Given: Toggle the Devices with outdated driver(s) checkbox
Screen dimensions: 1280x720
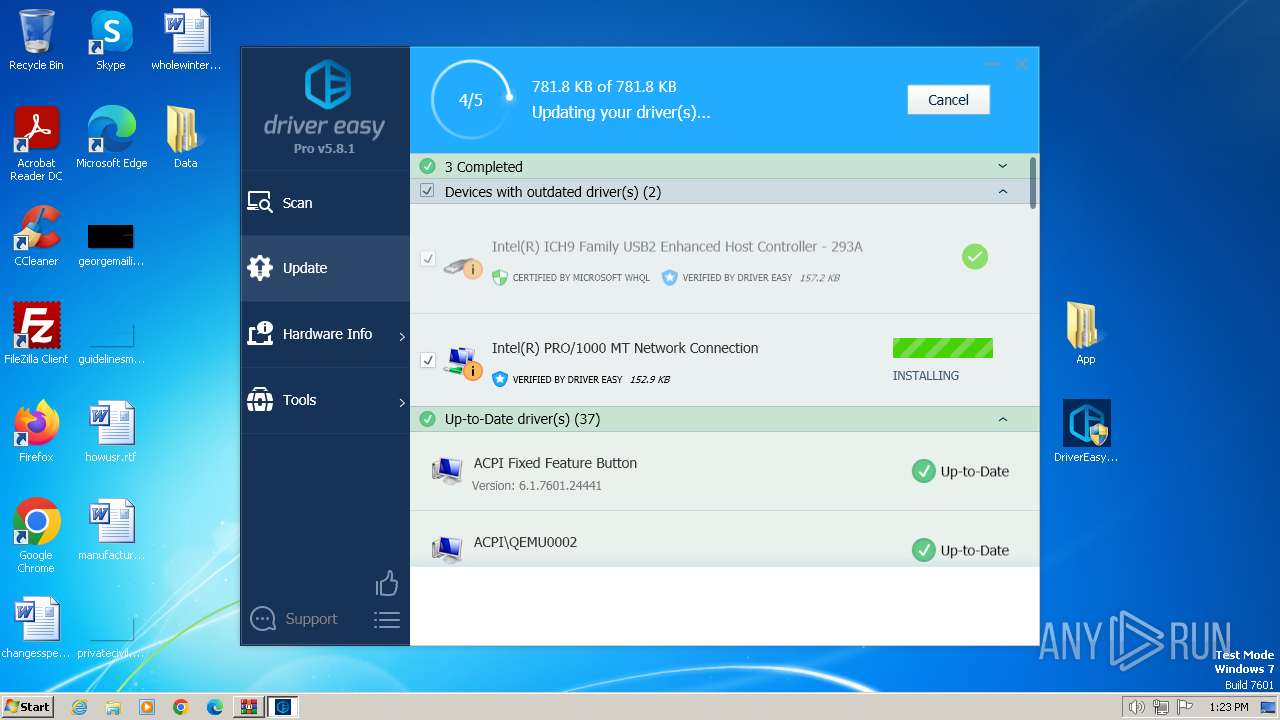Looking at the screenshot, I should [427, 191].
